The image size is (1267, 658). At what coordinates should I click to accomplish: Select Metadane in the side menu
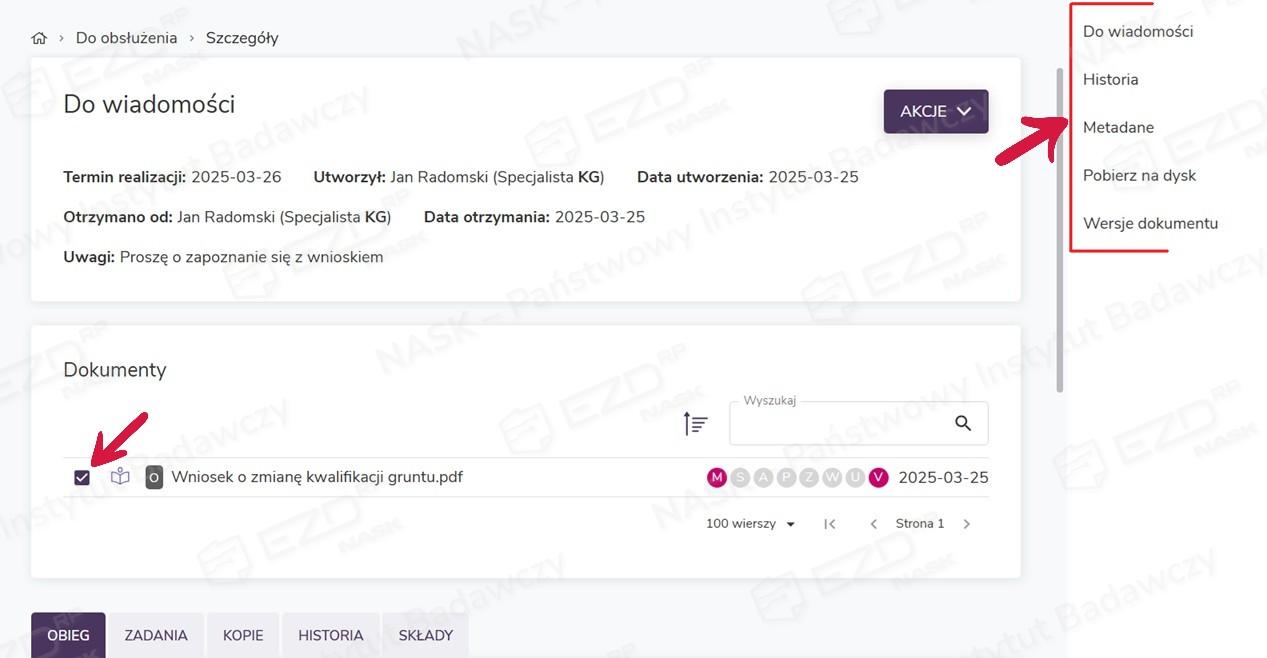point(1118,127)
